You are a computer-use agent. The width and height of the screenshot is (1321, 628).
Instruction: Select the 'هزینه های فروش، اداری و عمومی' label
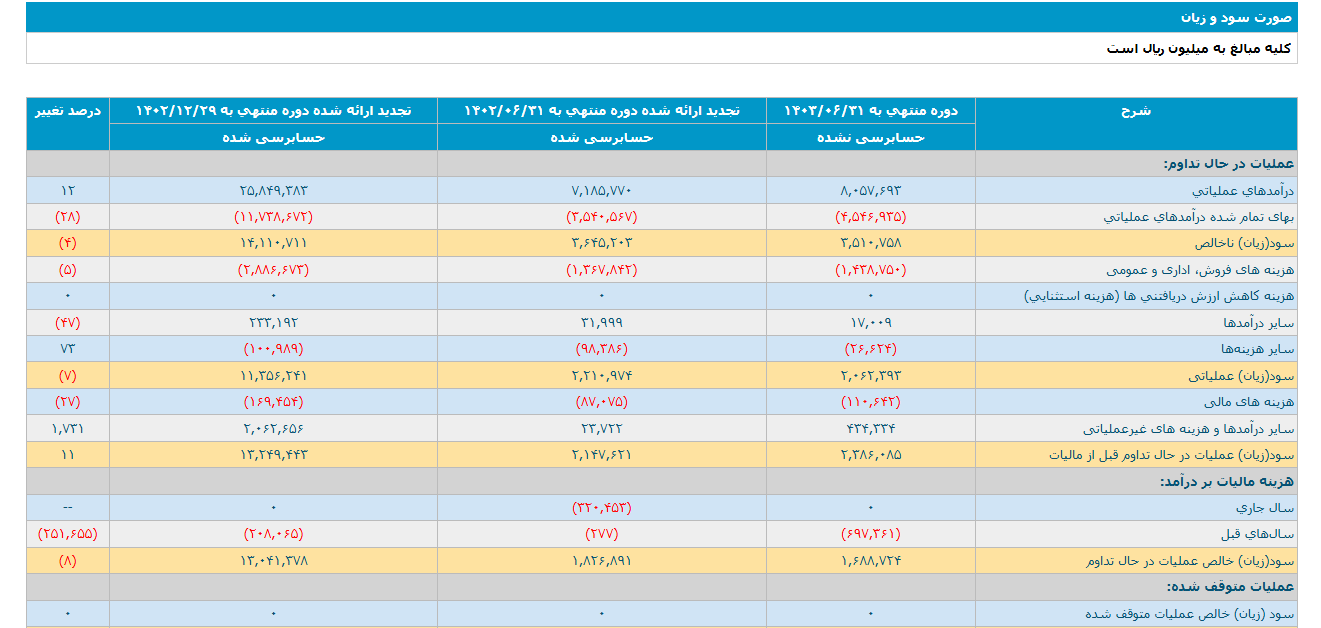[1200, 270]
